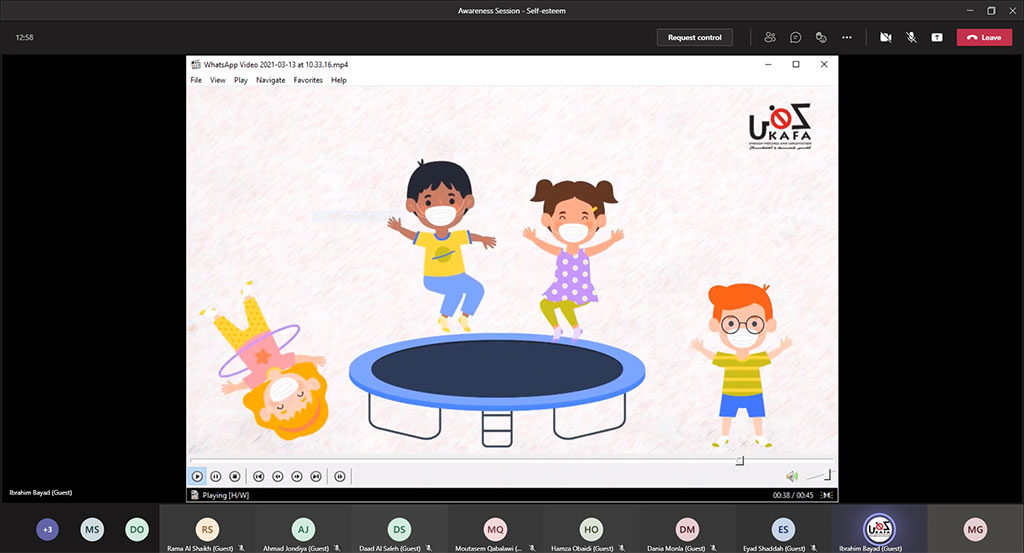Pause the video in media player
This screenshot has width=1024, height=553.
tap(216, 477)
